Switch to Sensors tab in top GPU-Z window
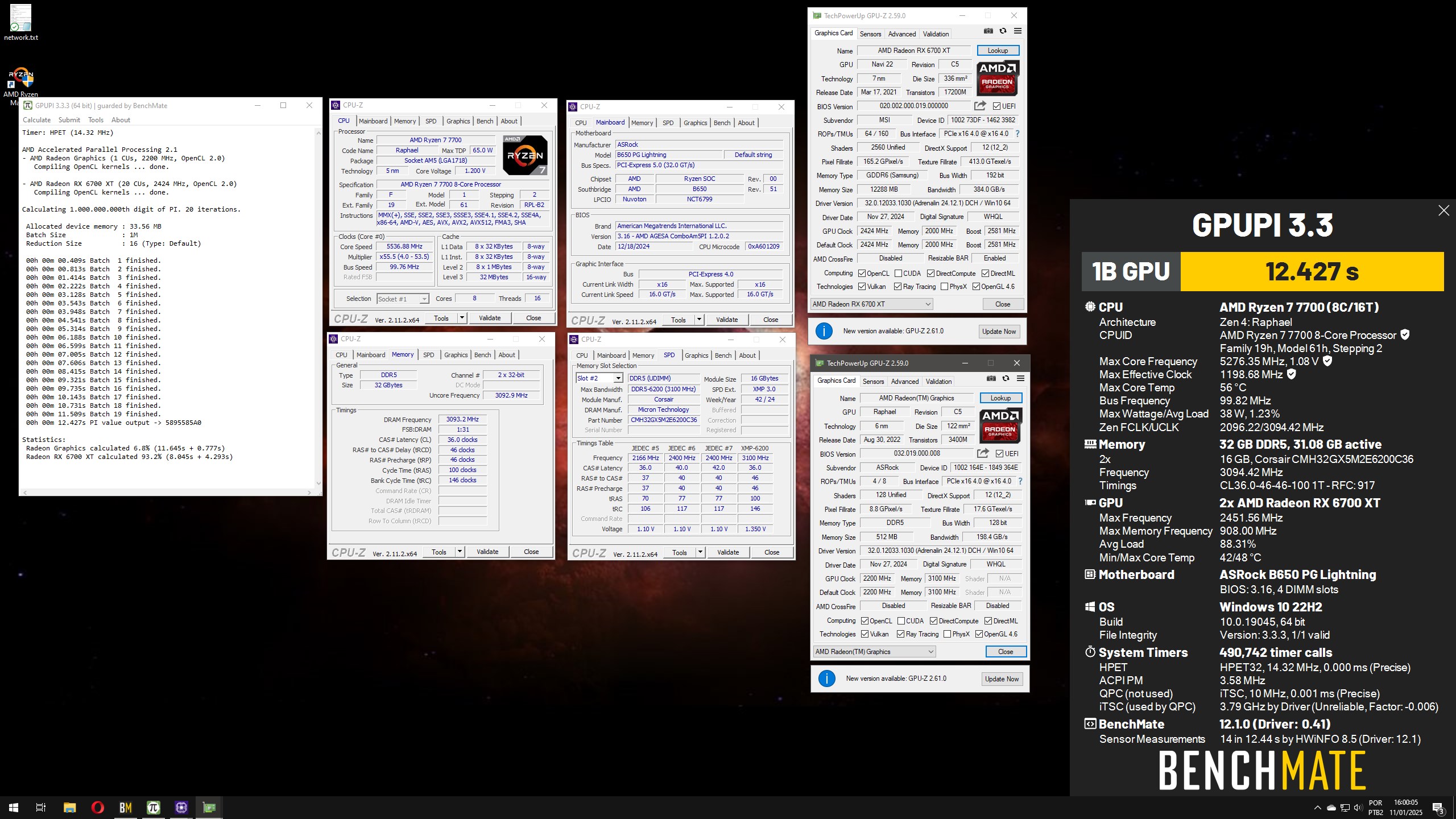This screenshot has height=819, width=1456. [870, 34]
